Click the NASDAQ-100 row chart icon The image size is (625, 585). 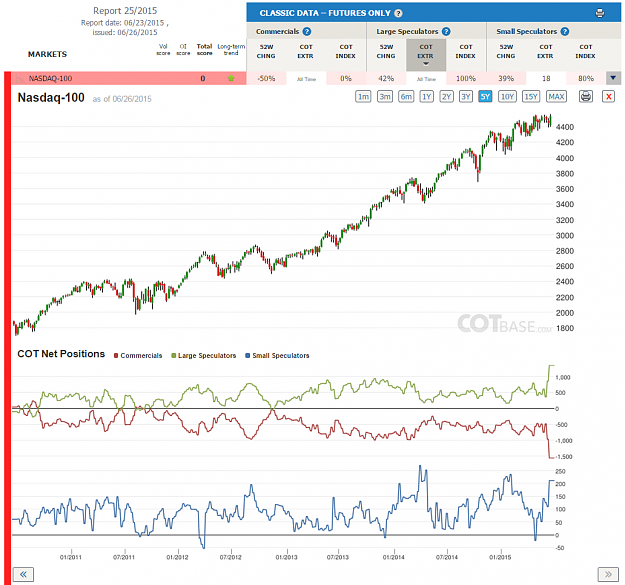[x=20, y=79]
